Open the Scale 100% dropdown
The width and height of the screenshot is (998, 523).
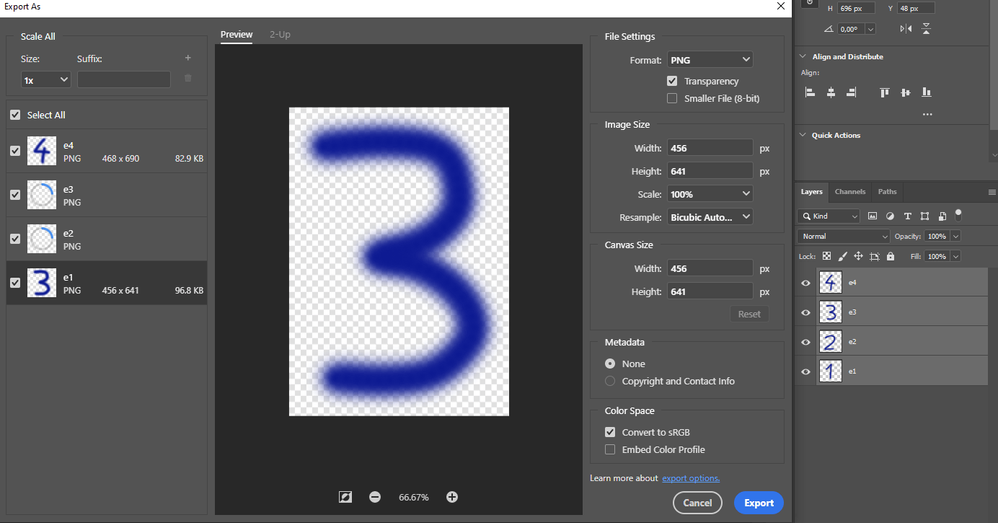pyautogui.click(x=710, y=194)
